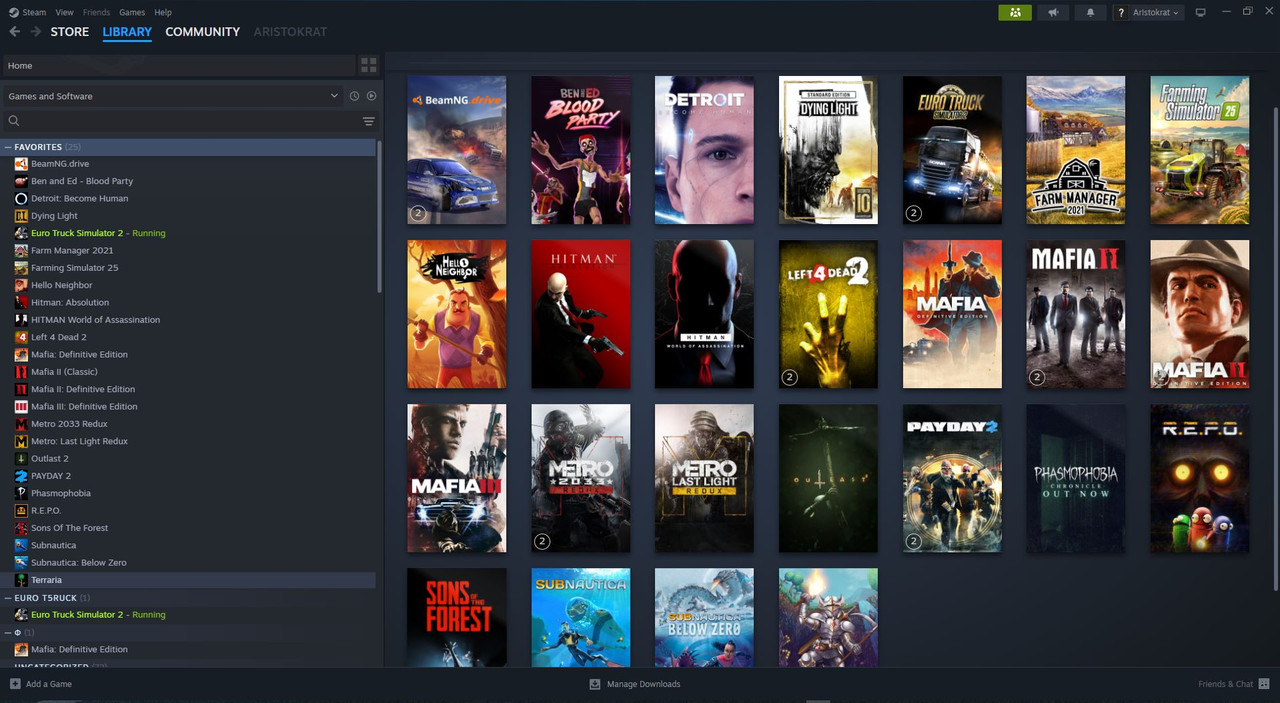This screenshot has width=1280, height=703.
Task: Open the Dying Light cover art
Action: [x=828, y=150]
